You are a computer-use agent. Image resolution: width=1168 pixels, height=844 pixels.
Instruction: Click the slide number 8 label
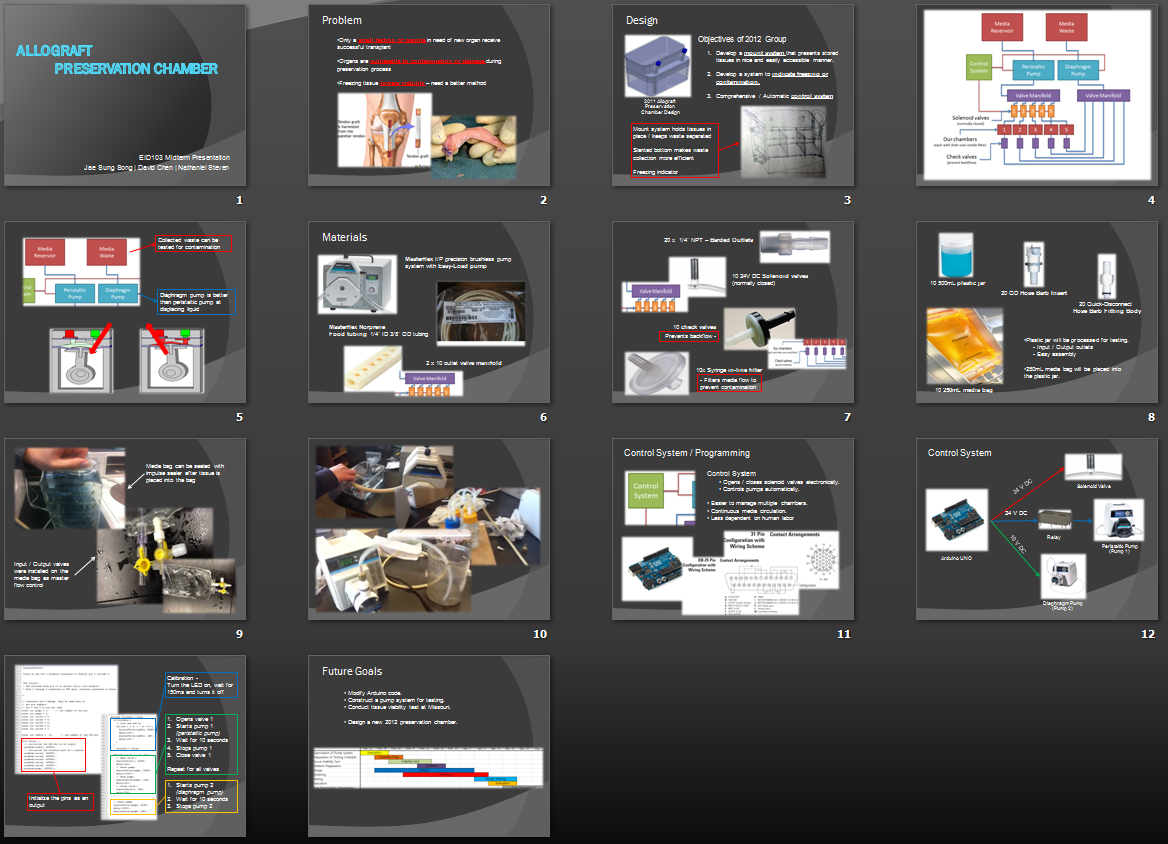click(x=1151, y=417)
